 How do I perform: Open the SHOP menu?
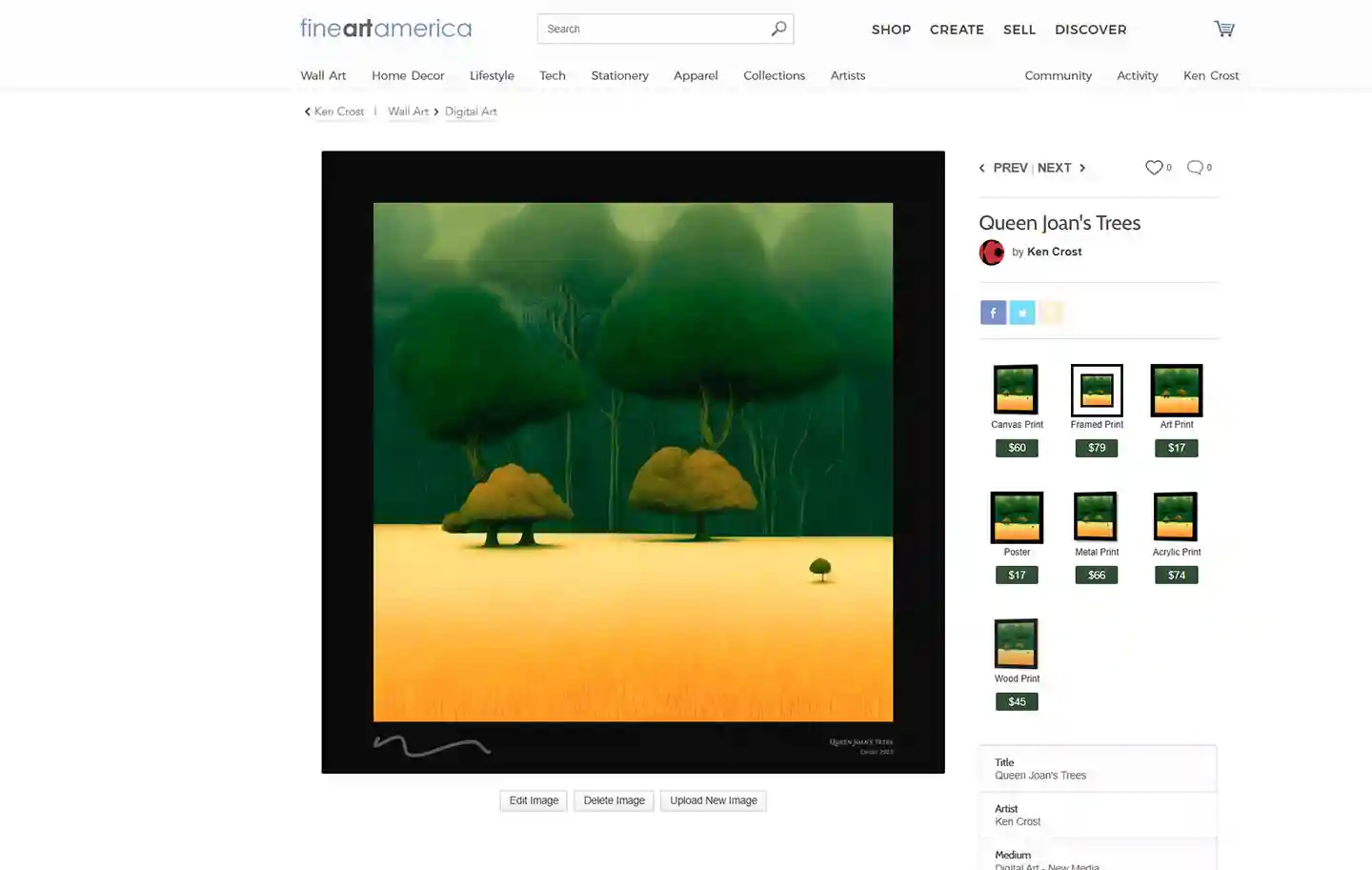click(891, 30)
